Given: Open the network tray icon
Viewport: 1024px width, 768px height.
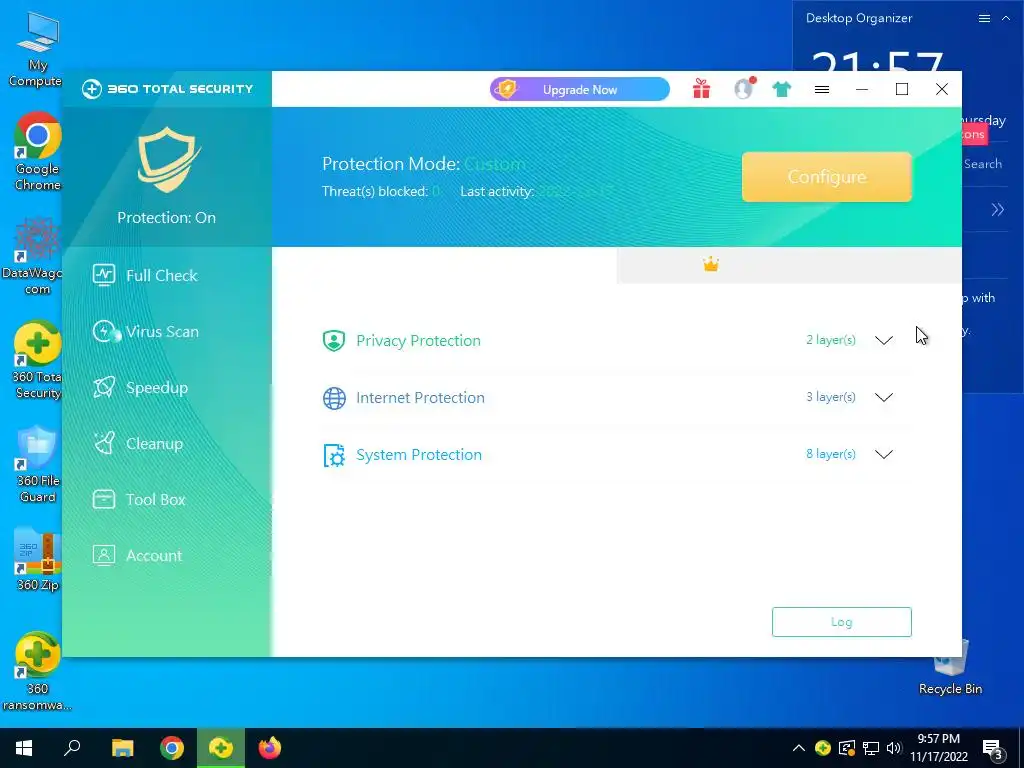Looking at the screenshot, I should [x=871, y=748].
